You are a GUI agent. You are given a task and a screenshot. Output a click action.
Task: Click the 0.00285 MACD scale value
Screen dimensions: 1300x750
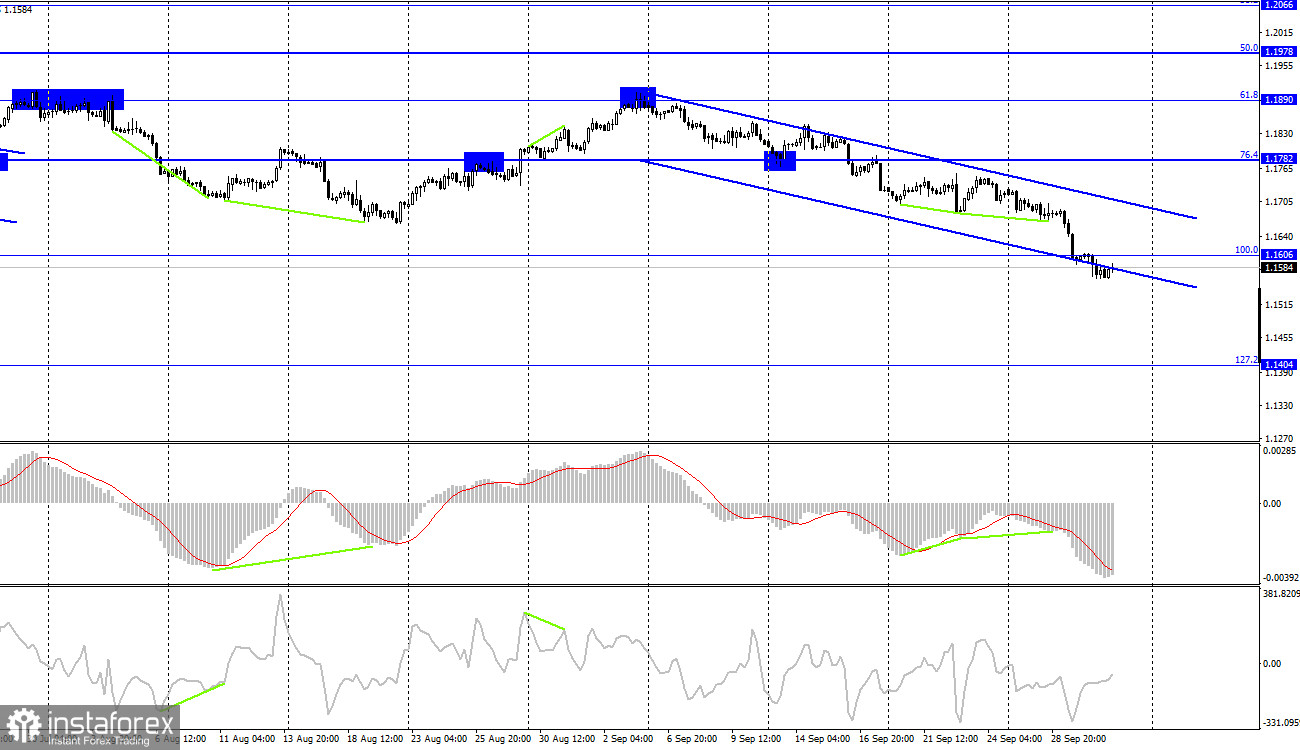pyautogui.click(x=1281, y=452)
